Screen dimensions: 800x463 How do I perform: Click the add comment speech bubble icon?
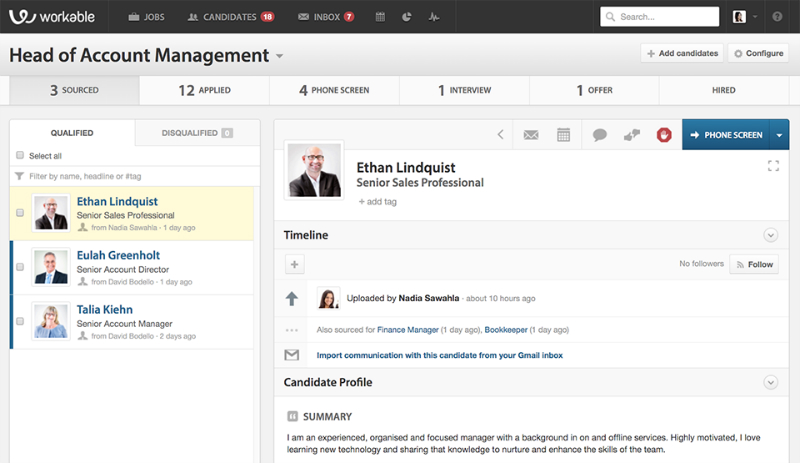[x=599, y=135]
